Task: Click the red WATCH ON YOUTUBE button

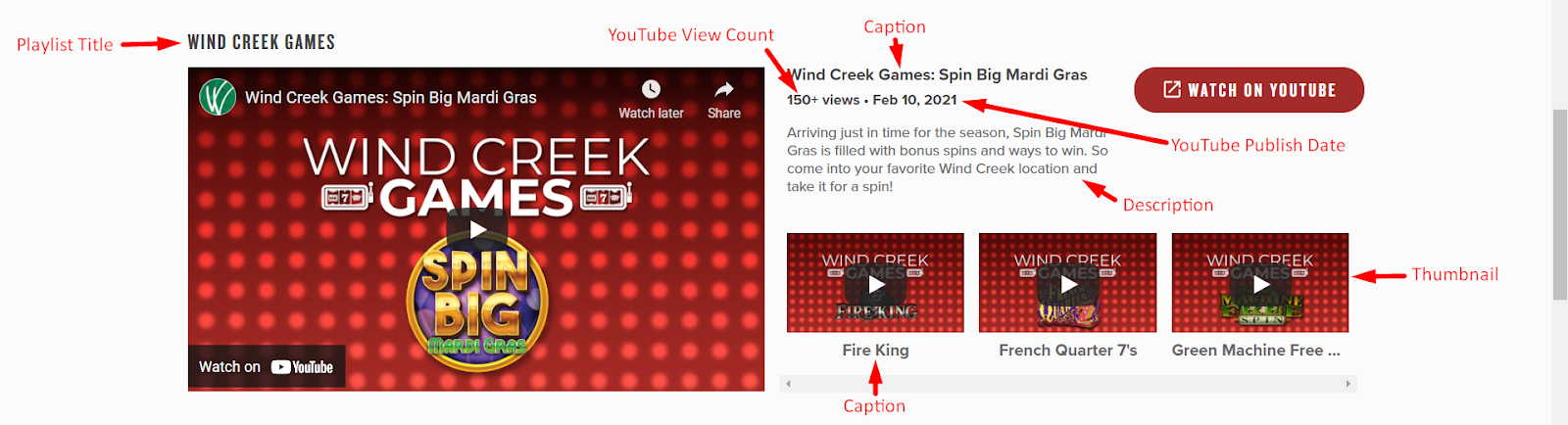Action: 1249,90
